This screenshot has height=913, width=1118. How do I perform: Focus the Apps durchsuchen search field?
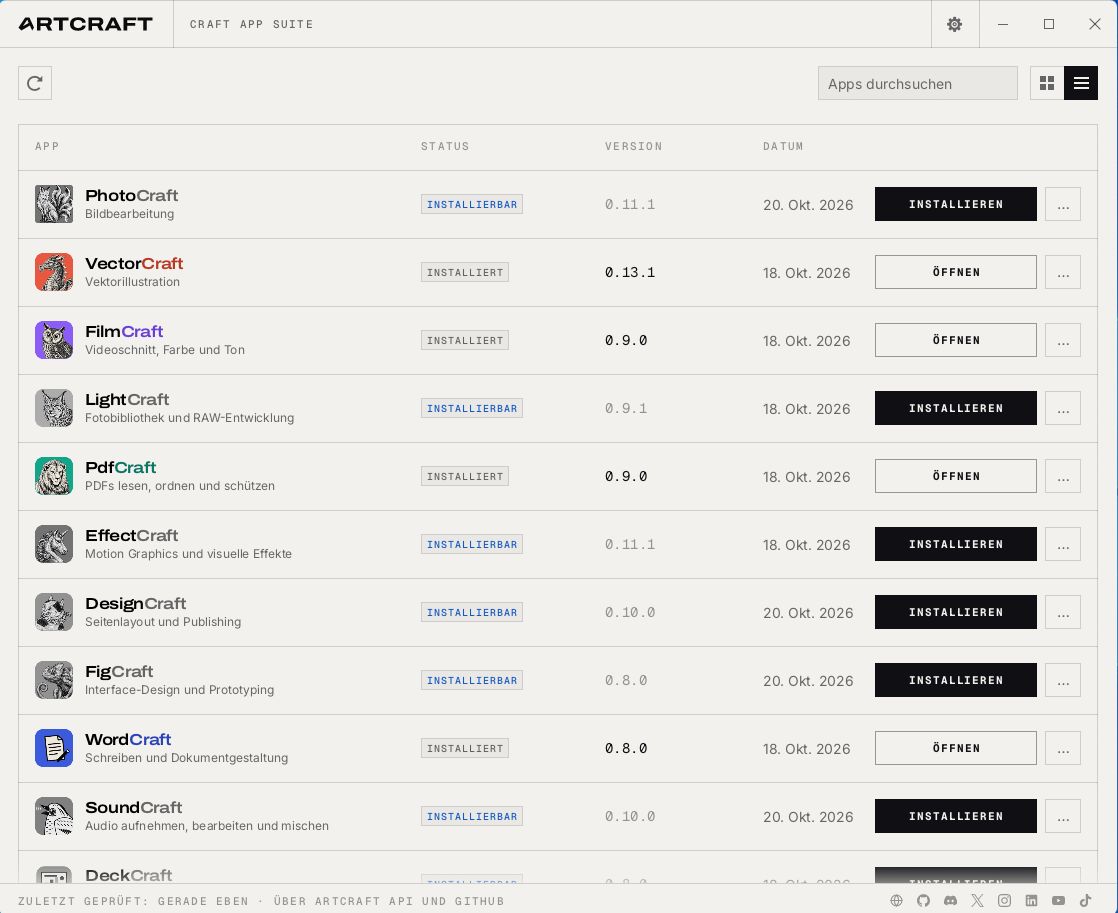pos(918,83)
